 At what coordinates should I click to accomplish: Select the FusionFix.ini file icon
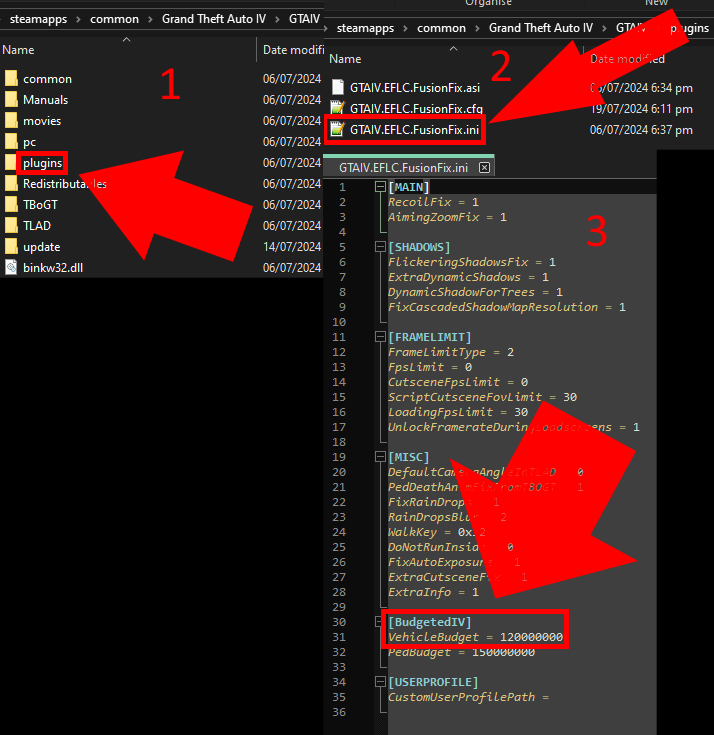[x=338, y=129]
